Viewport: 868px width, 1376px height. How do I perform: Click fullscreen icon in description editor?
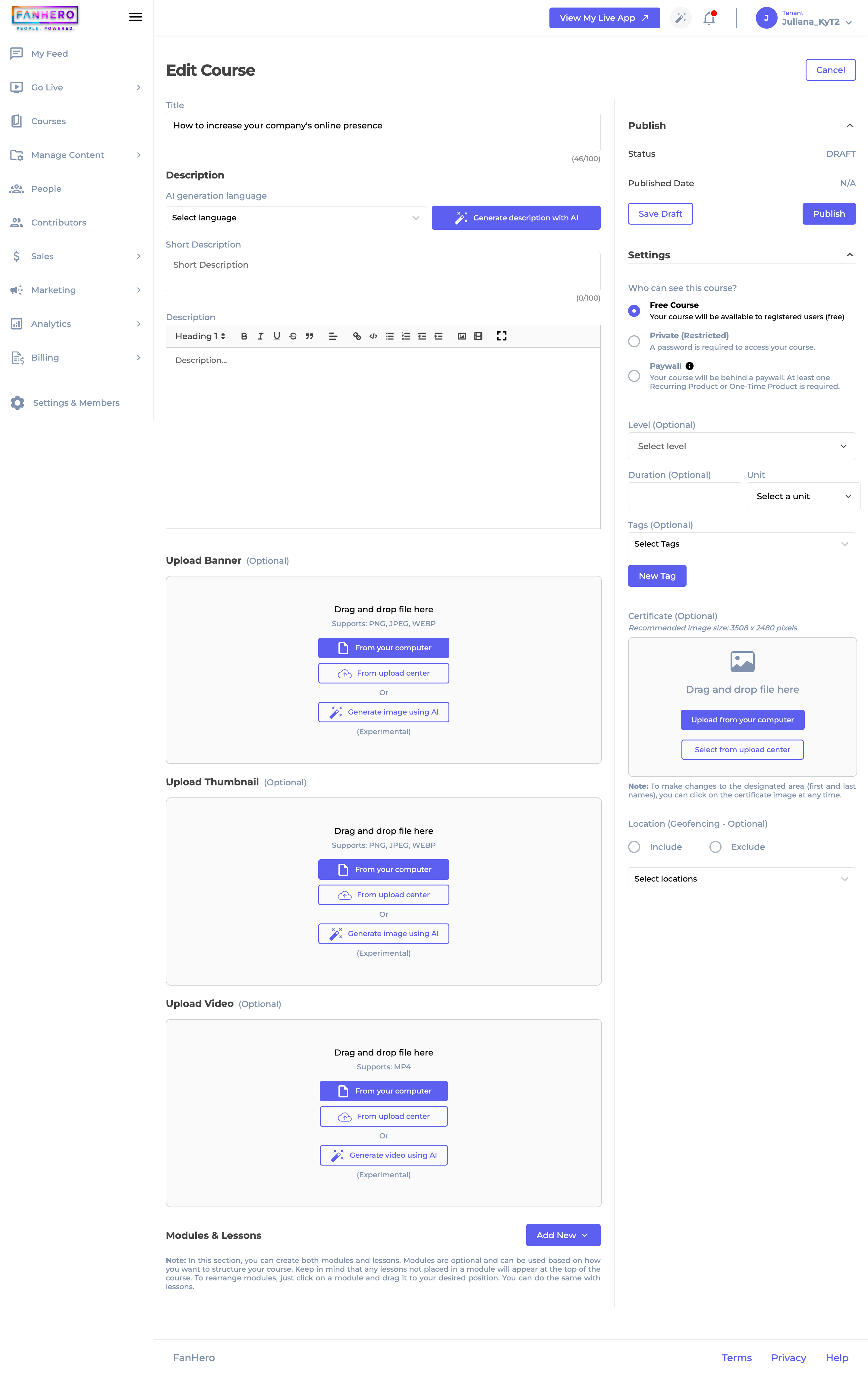(502, 336)
